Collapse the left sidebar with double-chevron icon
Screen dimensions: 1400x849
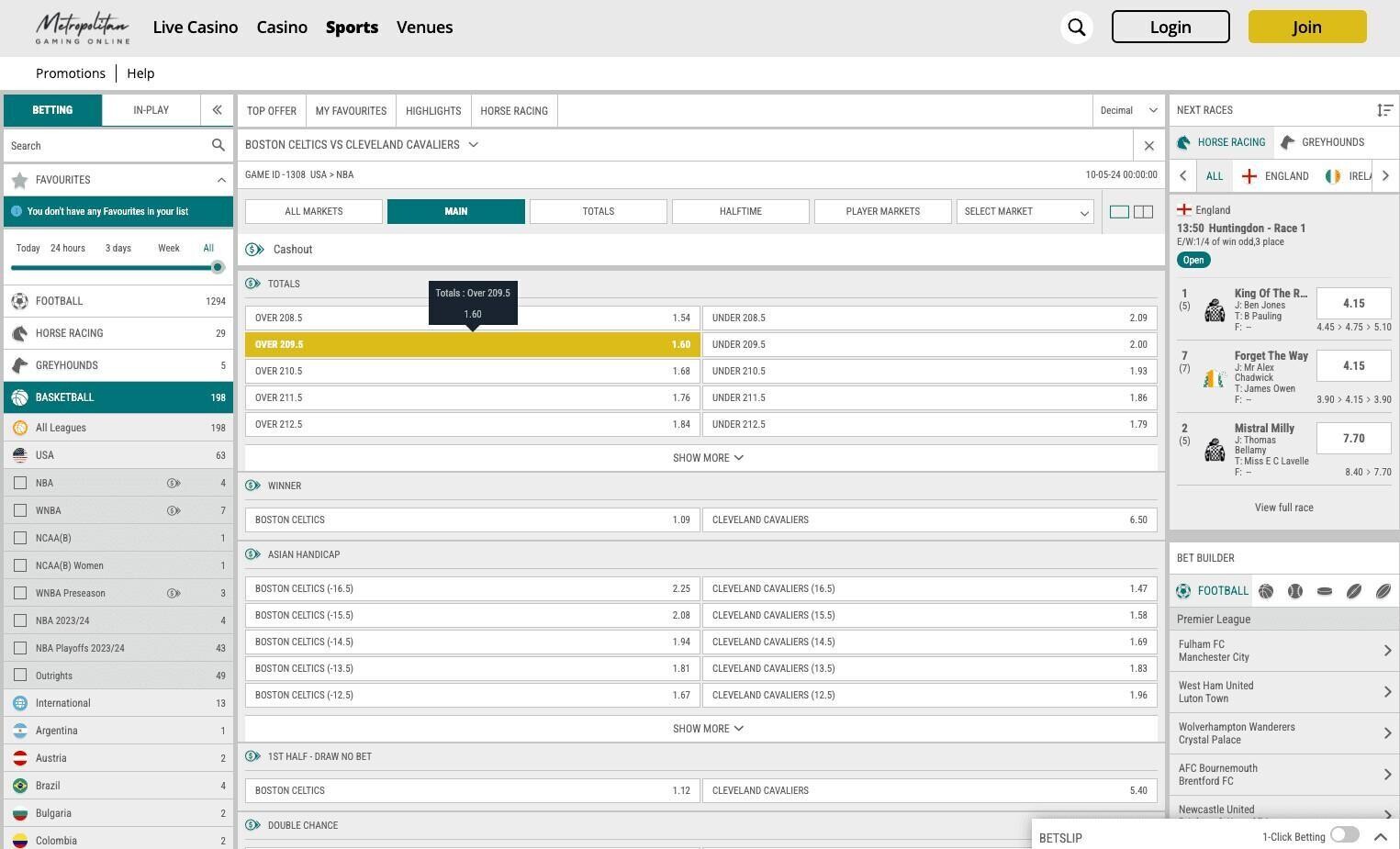(x=217, y=110)
